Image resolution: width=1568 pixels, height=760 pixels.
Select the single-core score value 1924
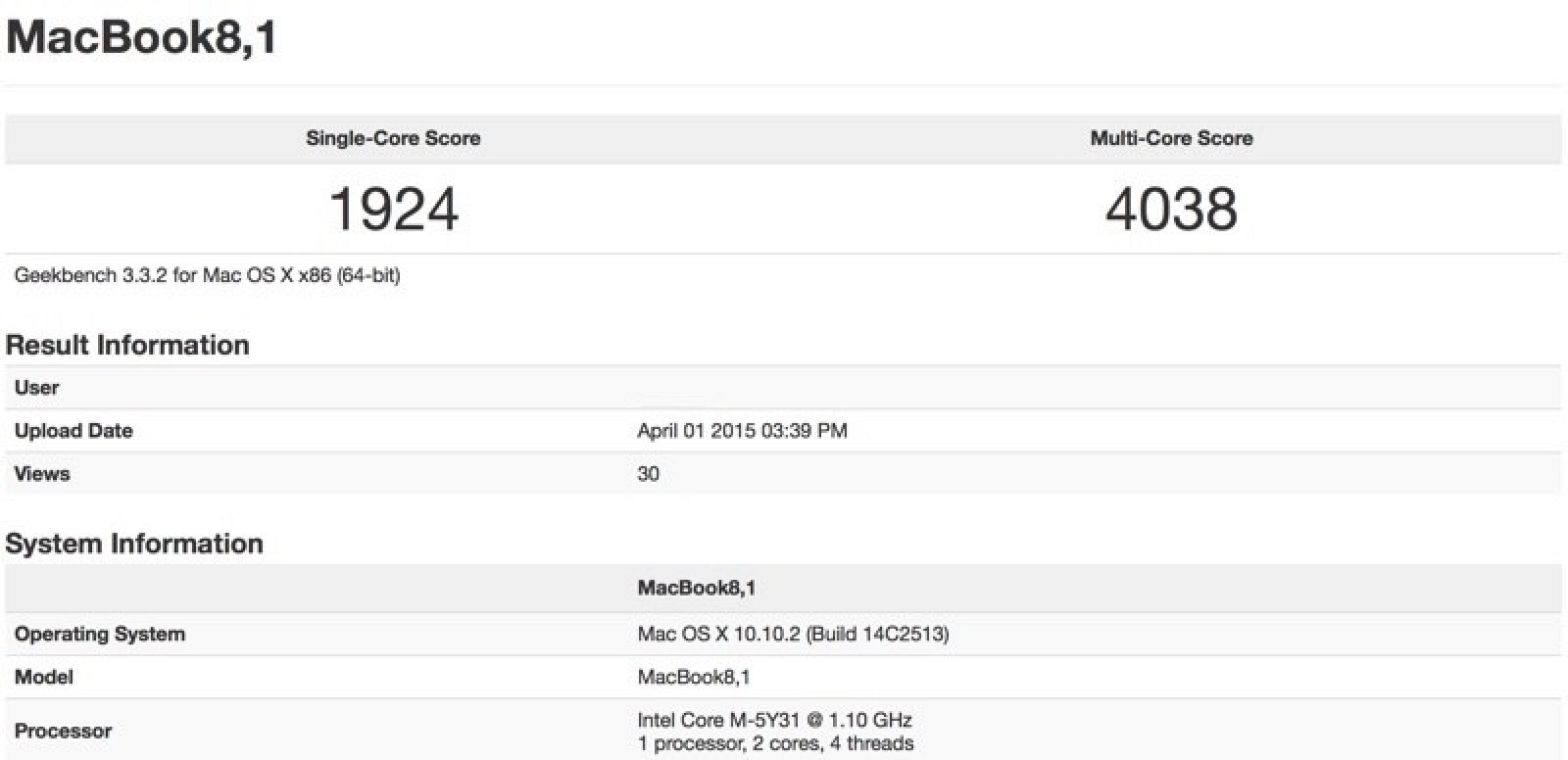(x=393, y=209)
